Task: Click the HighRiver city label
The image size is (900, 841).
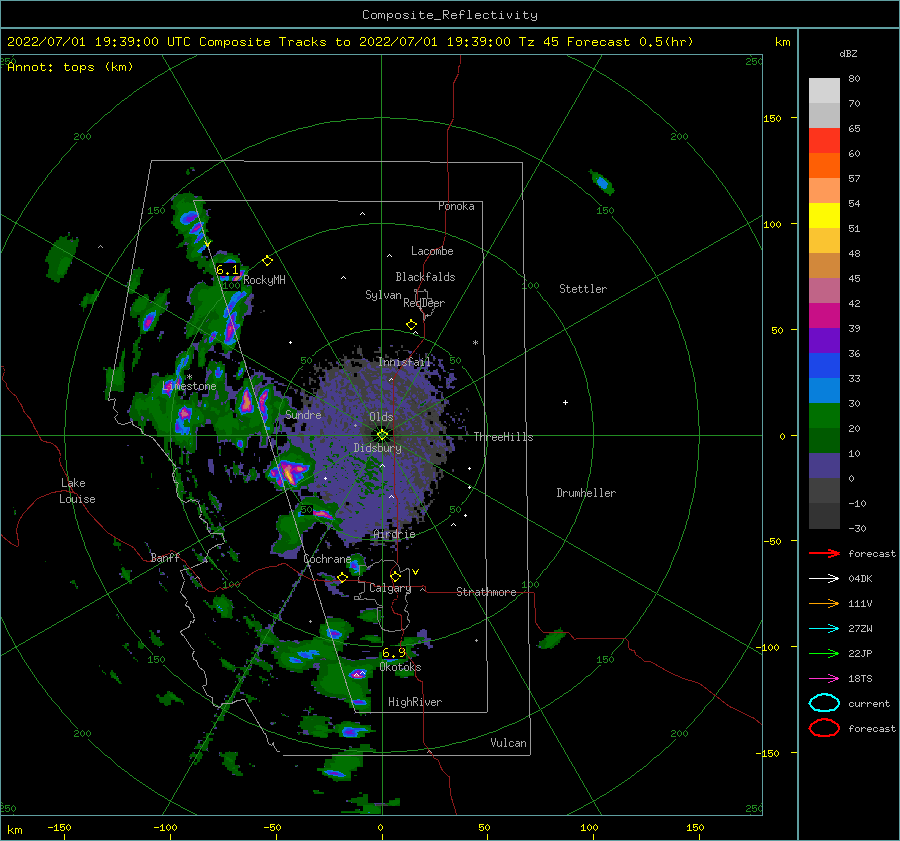Action: 415,702
